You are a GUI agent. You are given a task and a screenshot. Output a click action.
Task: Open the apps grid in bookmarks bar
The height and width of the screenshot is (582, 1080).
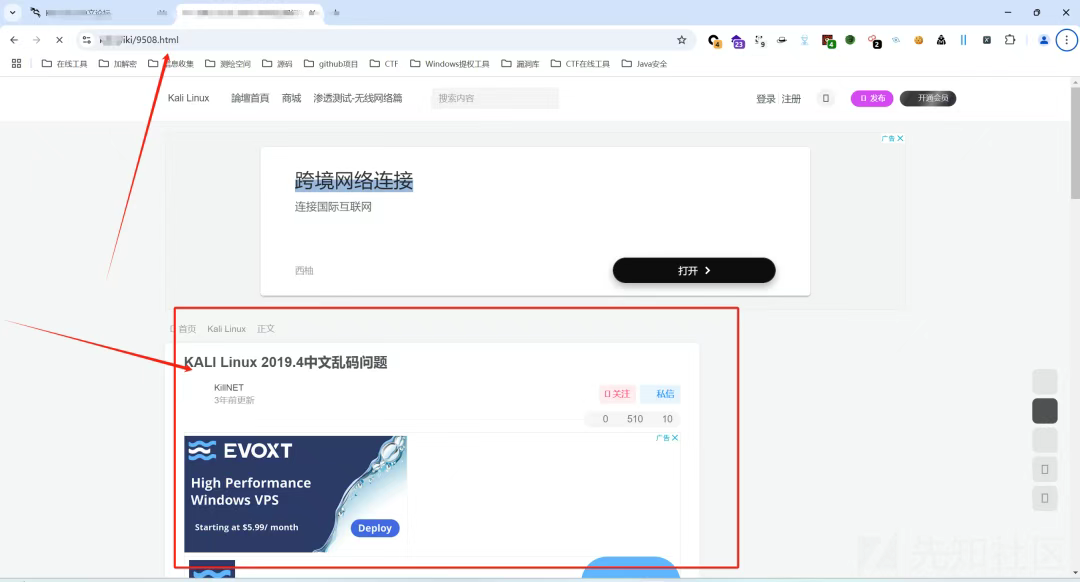[x=17, y=63]
